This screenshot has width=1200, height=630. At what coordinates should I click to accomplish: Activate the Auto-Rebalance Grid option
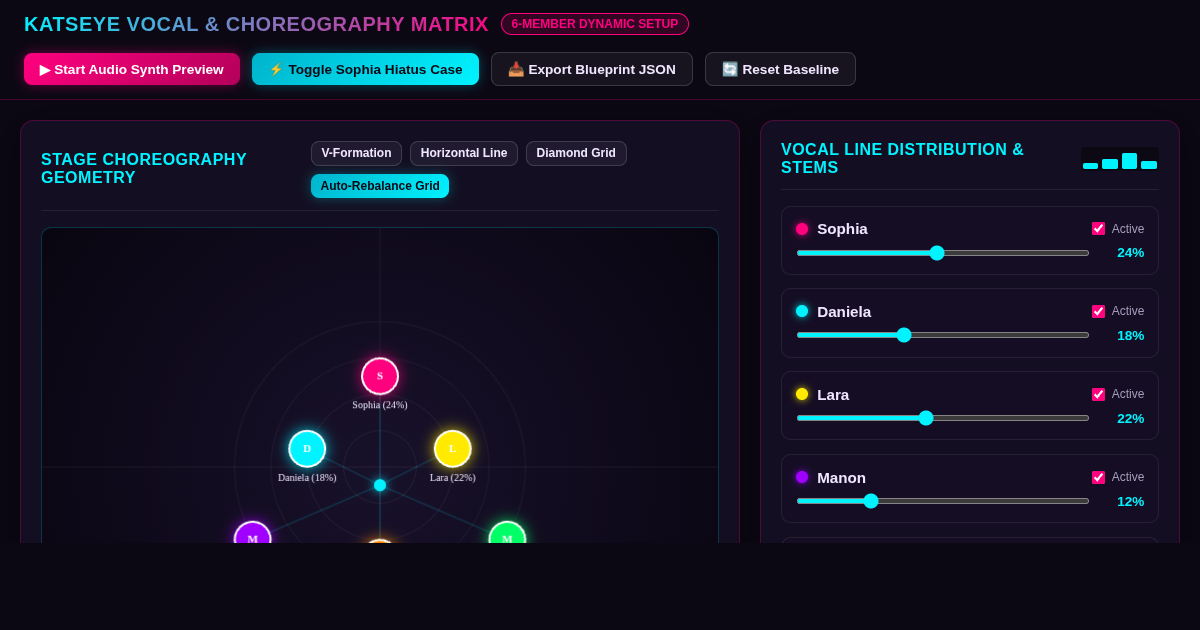380,186
